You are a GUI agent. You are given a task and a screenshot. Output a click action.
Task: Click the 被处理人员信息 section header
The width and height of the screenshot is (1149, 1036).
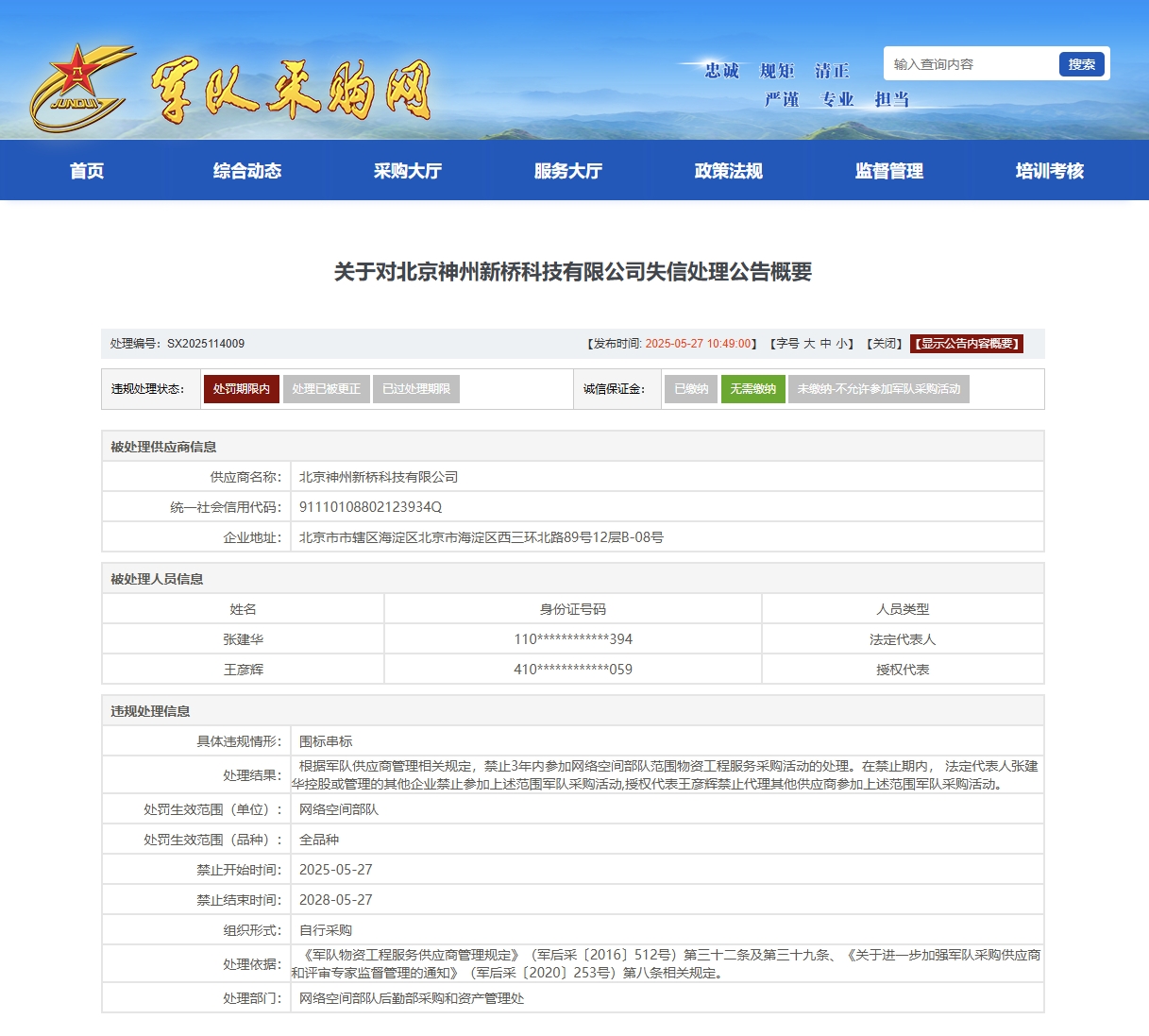point(157,579)
